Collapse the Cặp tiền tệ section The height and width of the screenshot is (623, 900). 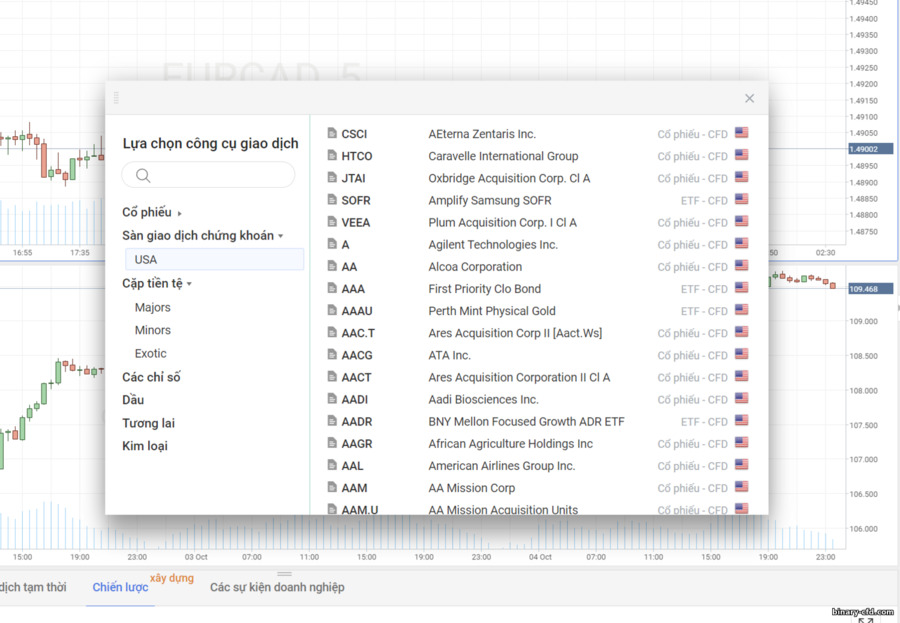coord(189,284)
